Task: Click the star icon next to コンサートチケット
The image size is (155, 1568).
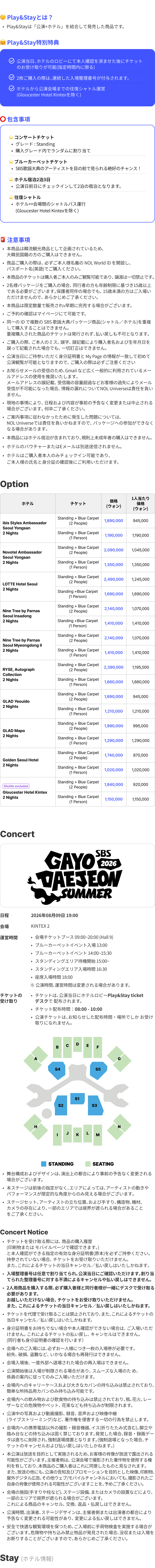Action: (11, 137)
